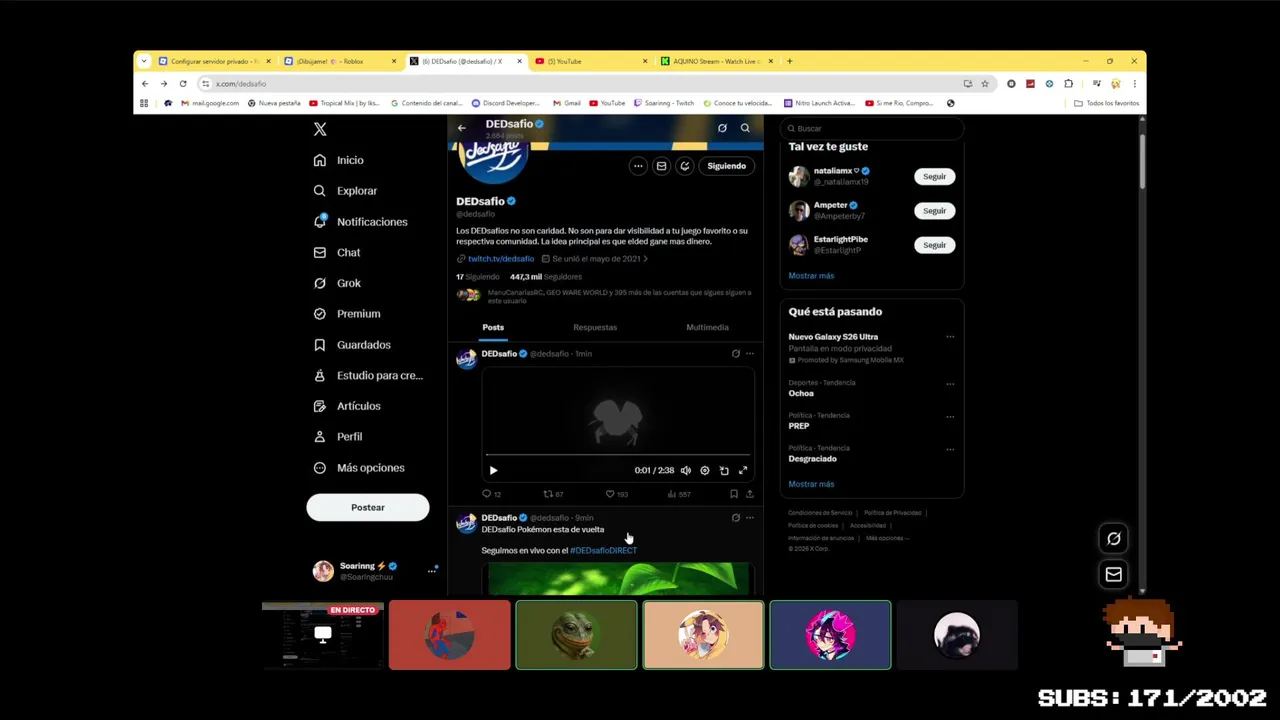Switch to the Multimedia tab

707,327
